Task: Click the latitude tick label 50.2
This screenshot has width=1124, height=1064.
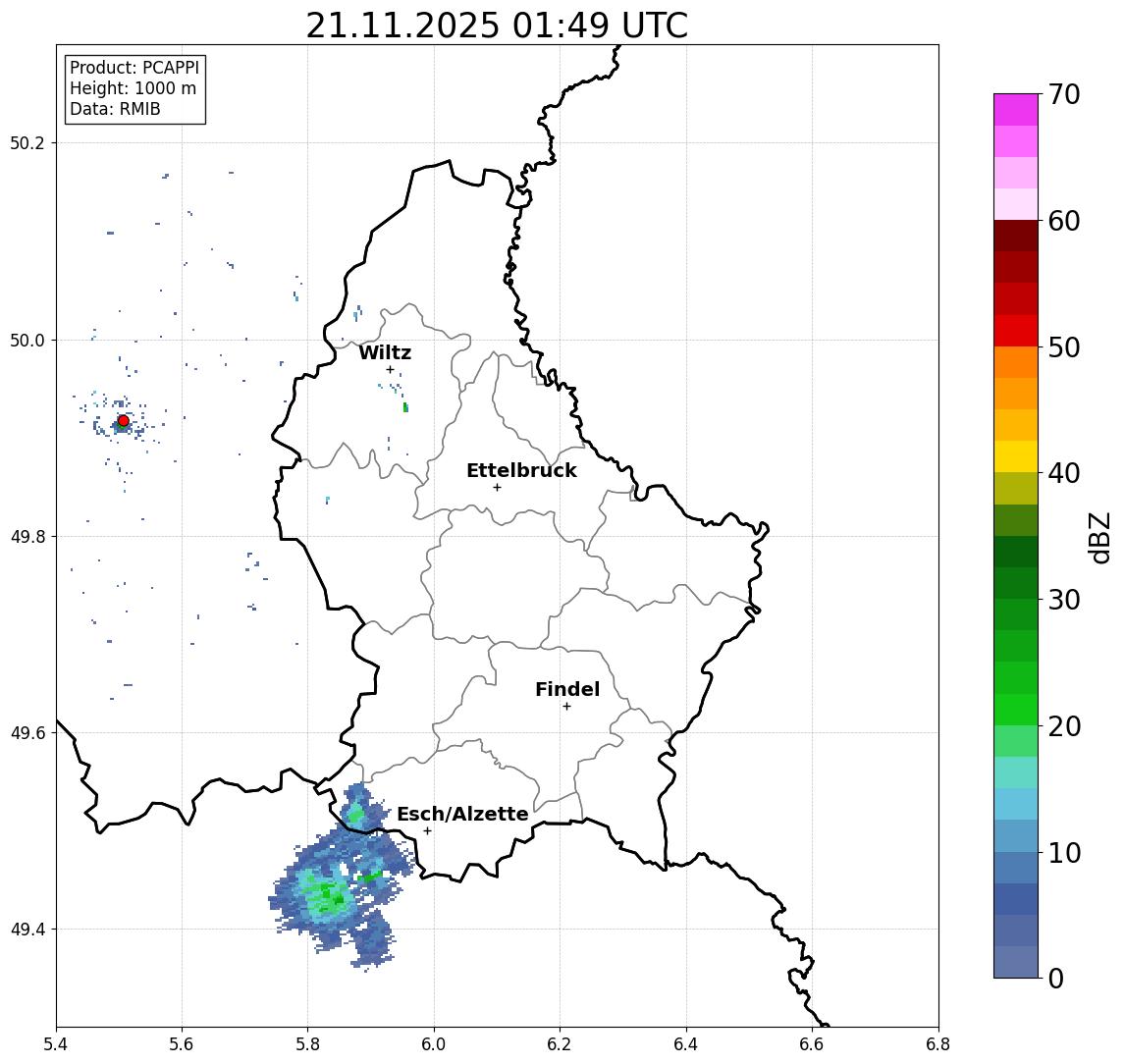Action: [27, 142]
